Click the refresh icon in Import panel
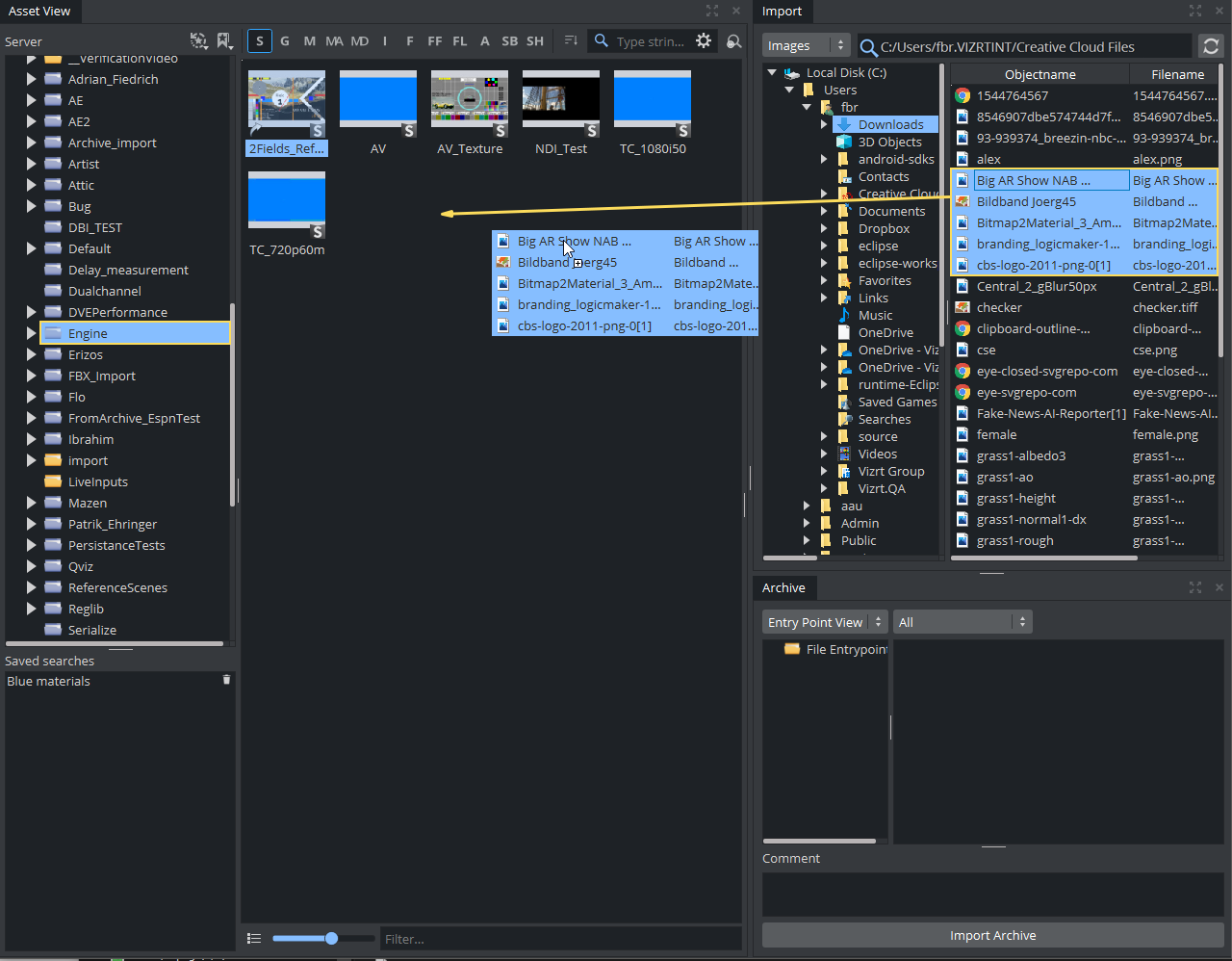Viewport: 1232px width, 961px height. (x=1211, y=46)
